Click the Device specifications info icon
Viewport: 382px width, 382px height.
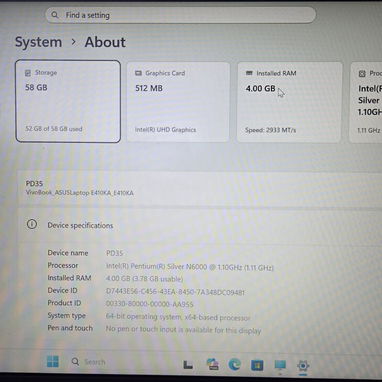pyautogui.click(x=32, y=224)
